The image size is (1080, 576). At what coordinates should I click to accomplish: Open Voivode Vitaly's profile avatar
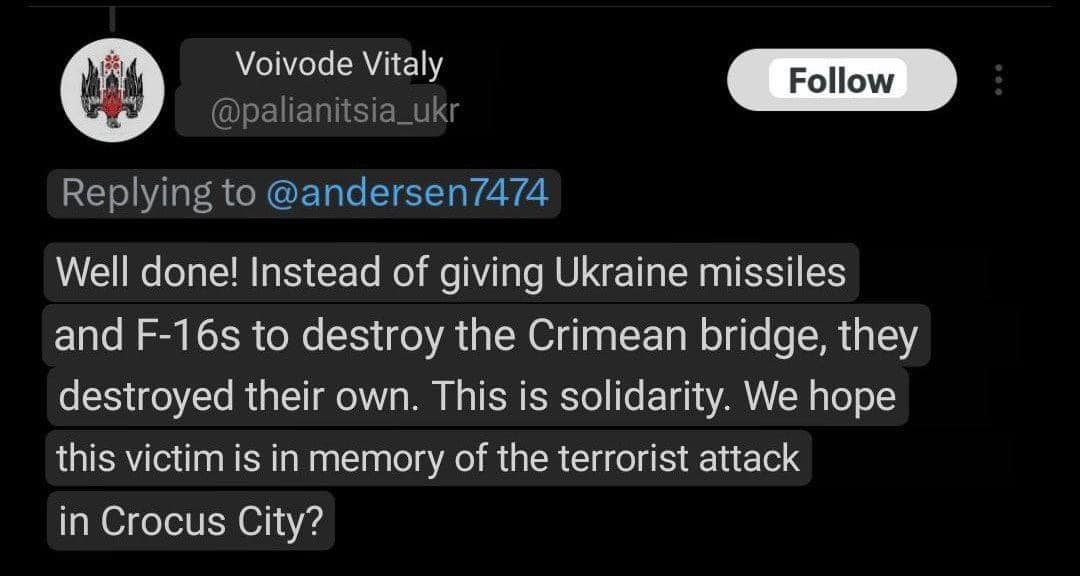pyautogui.click(x=112, y=91)
